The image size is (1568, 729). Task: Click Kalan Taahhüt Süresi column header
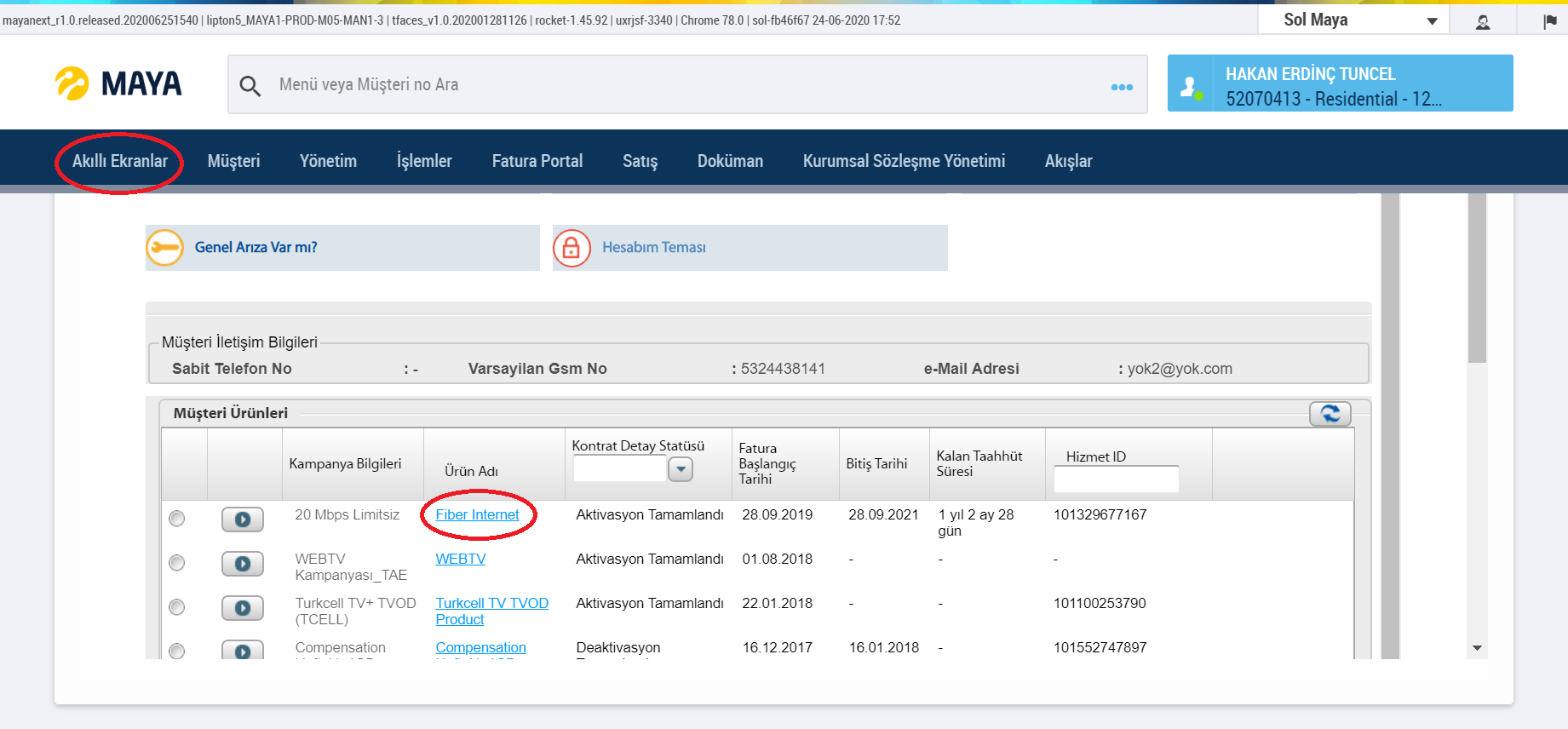coord(979,464)
